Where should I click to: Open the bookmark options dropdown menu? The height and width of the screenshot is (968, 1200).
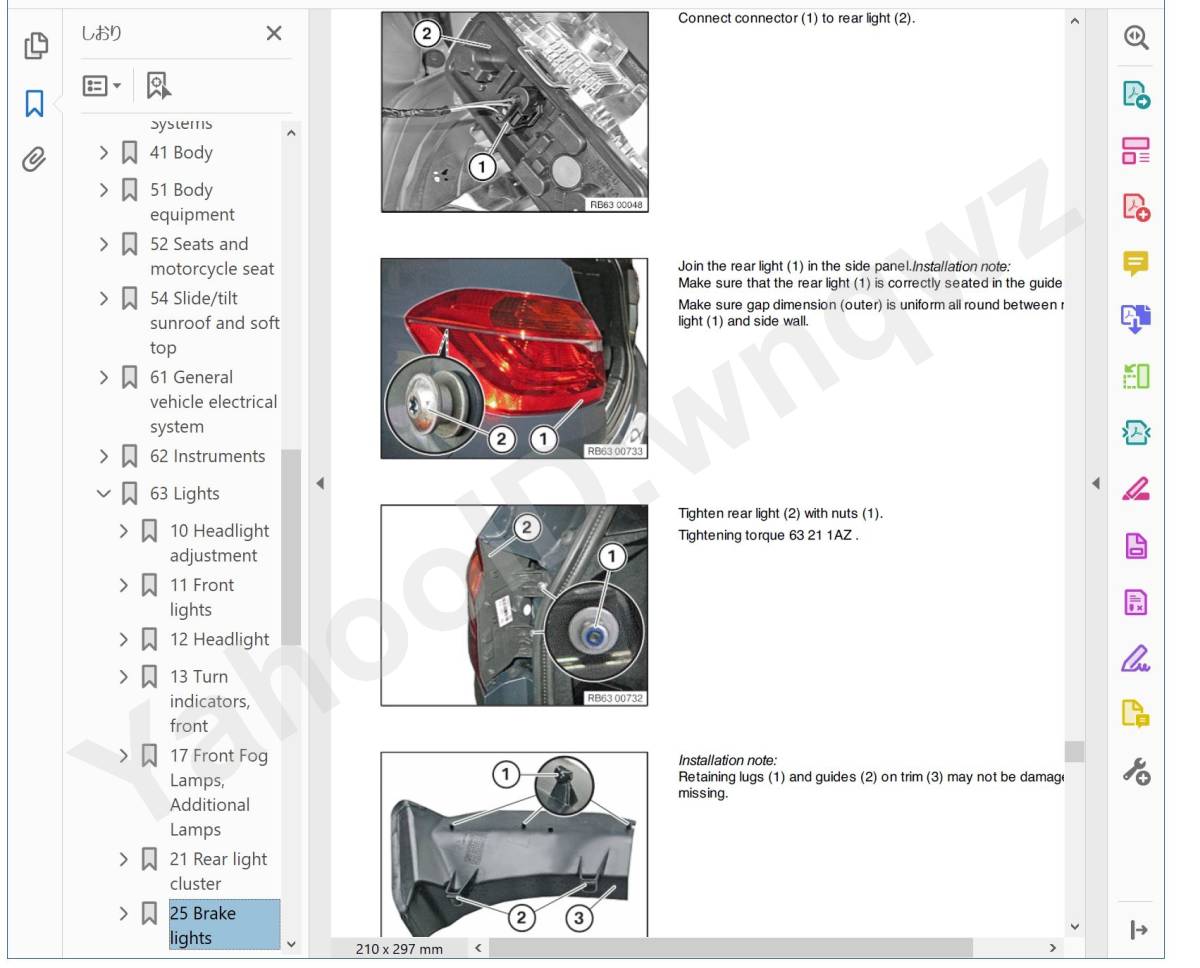pos(102,86)
